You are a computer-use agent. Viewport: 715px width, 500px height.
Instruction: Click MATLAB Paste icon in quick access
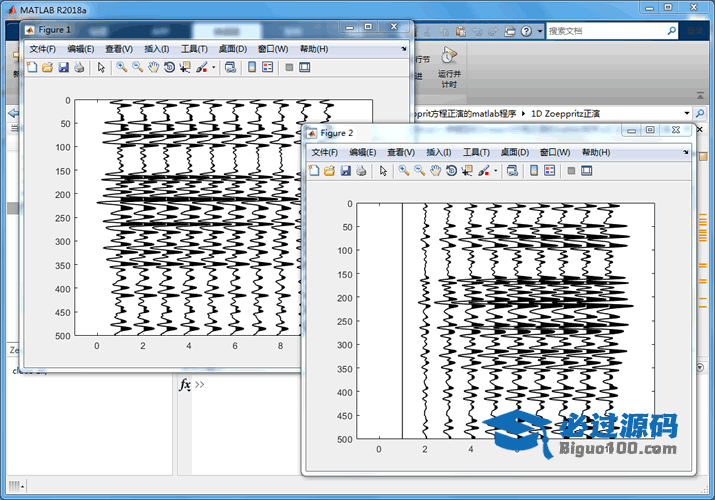[461, 31]
